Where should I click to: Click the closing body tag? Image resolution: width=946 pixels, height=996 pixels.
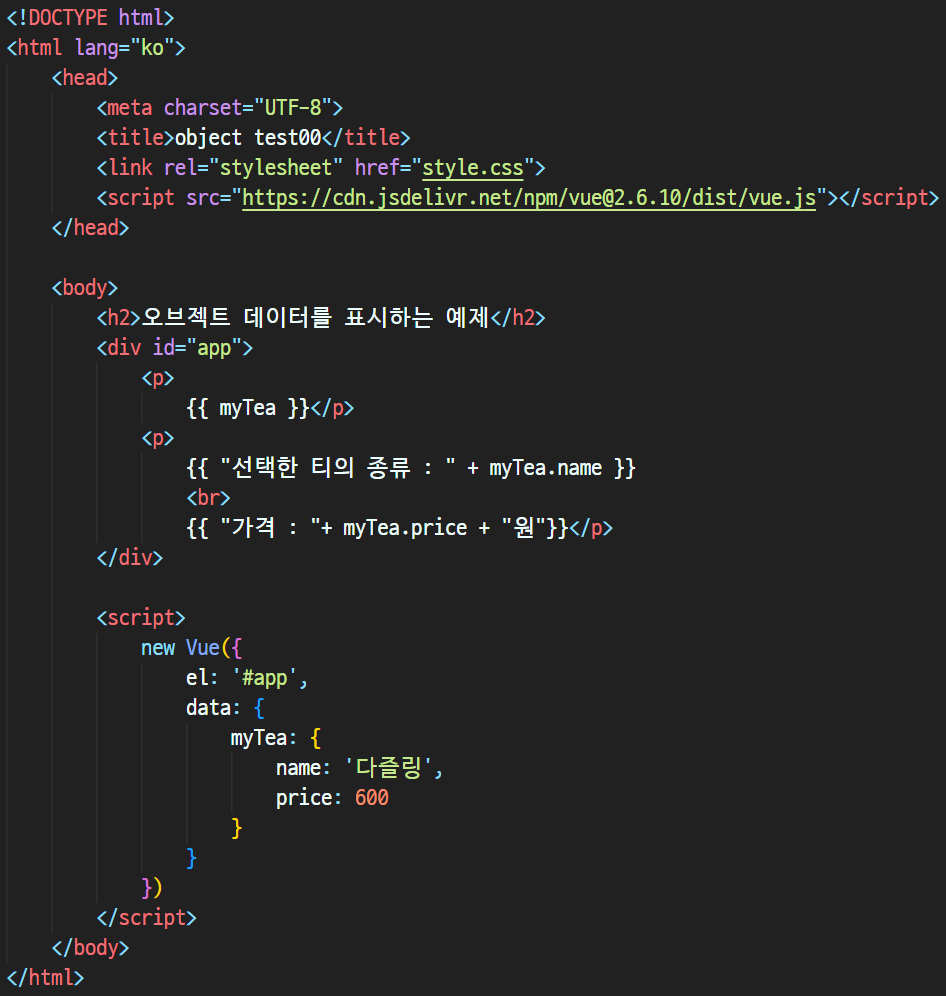pos(90,948)
